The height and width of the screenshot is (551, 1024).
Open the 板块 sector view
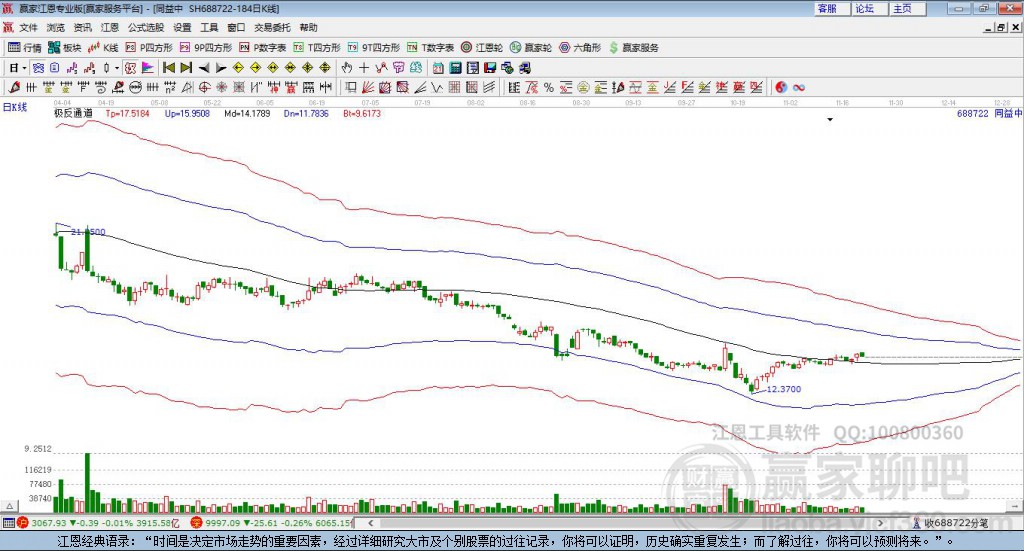64,48
